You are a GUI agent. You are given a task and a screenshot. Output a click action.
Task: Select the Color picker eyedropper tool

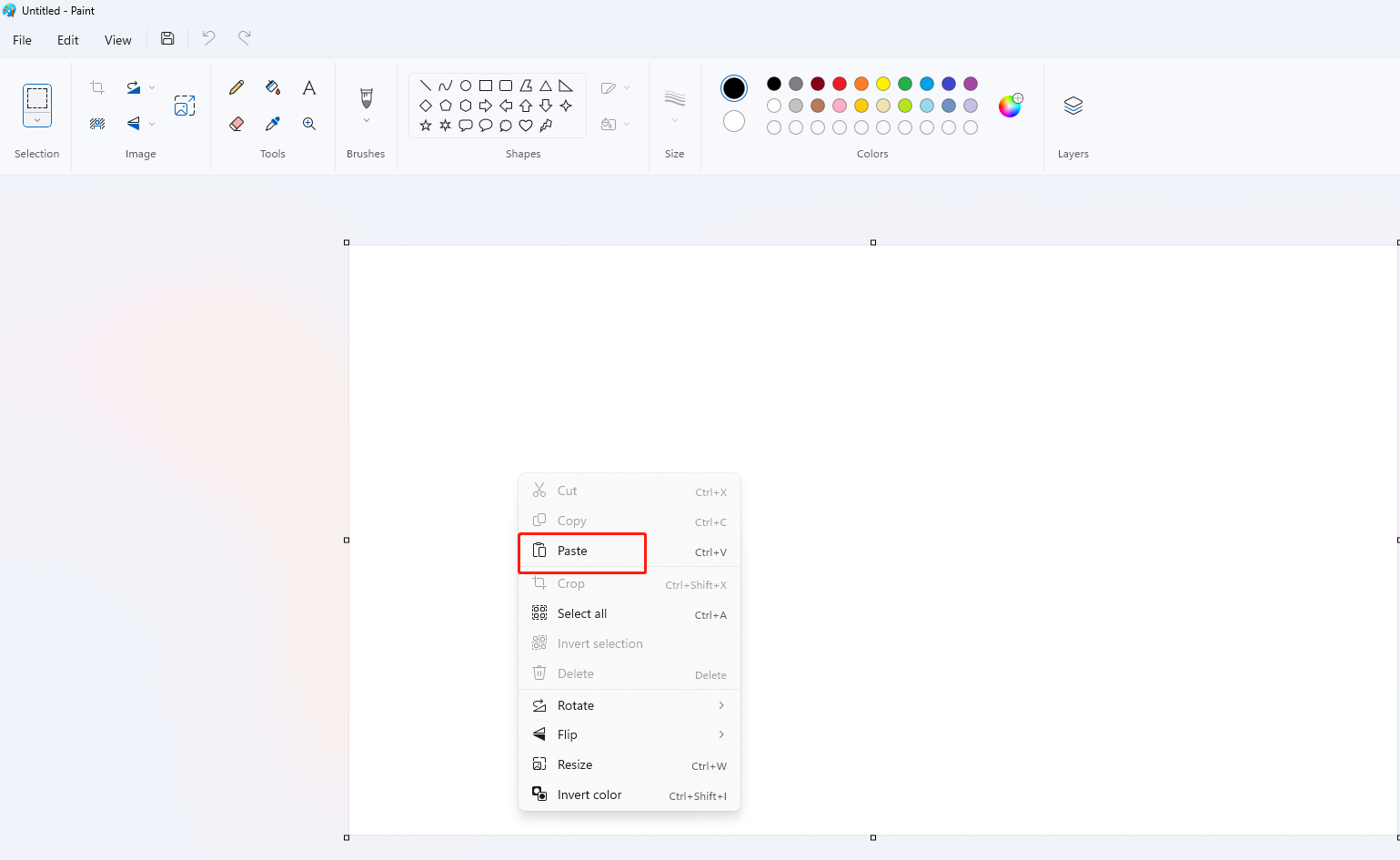[x=272, y=124]
